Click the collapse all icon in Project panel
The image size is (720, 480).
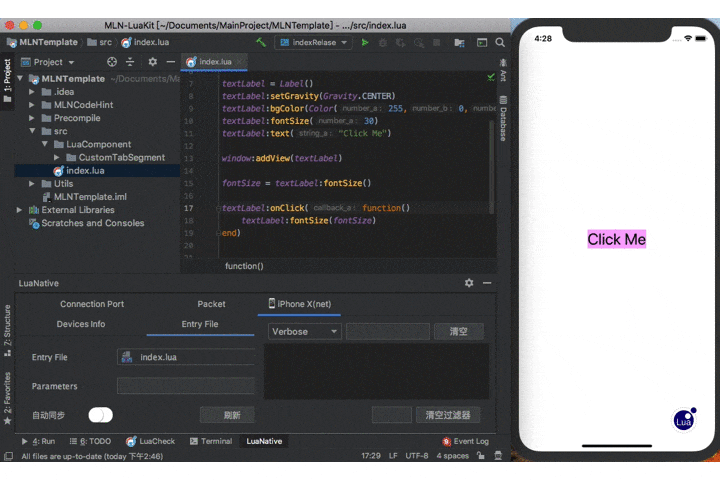(x=130, y=62)
